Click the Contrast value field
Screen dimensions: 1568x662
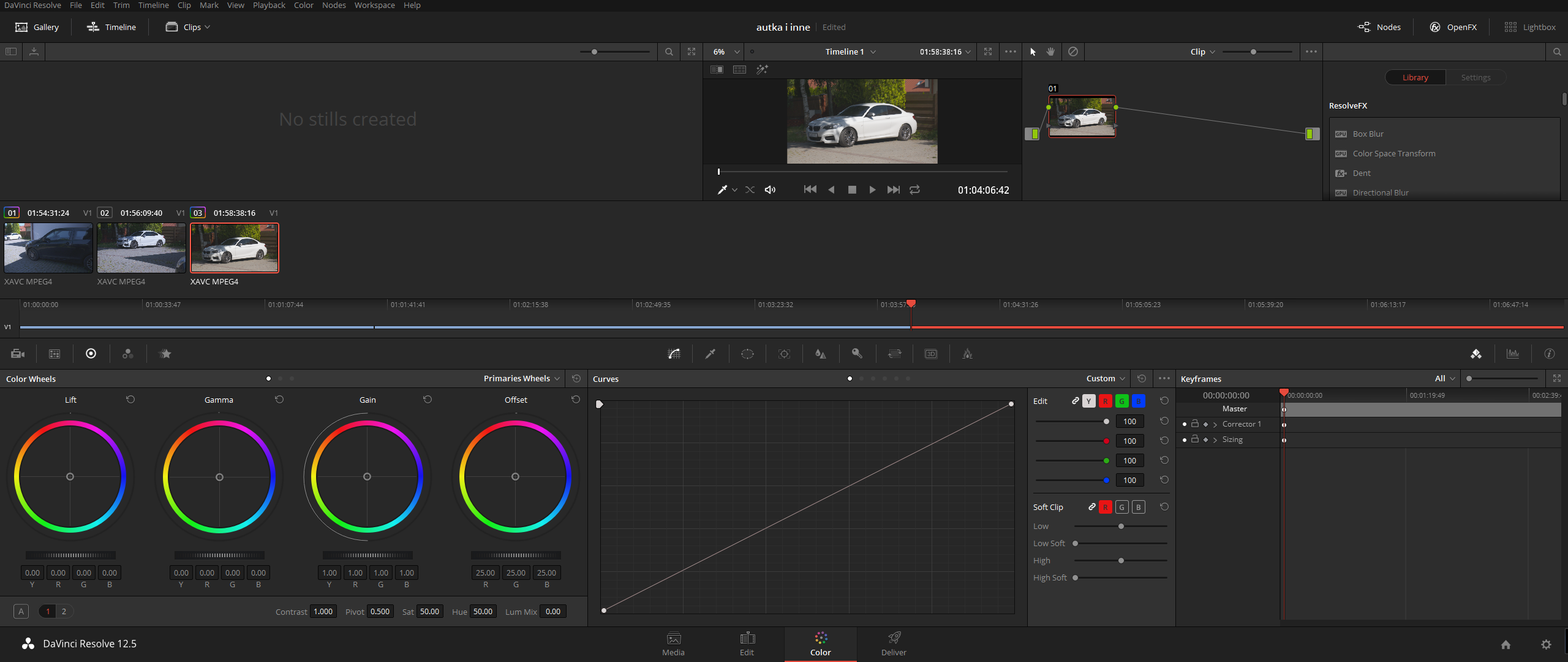323,612
